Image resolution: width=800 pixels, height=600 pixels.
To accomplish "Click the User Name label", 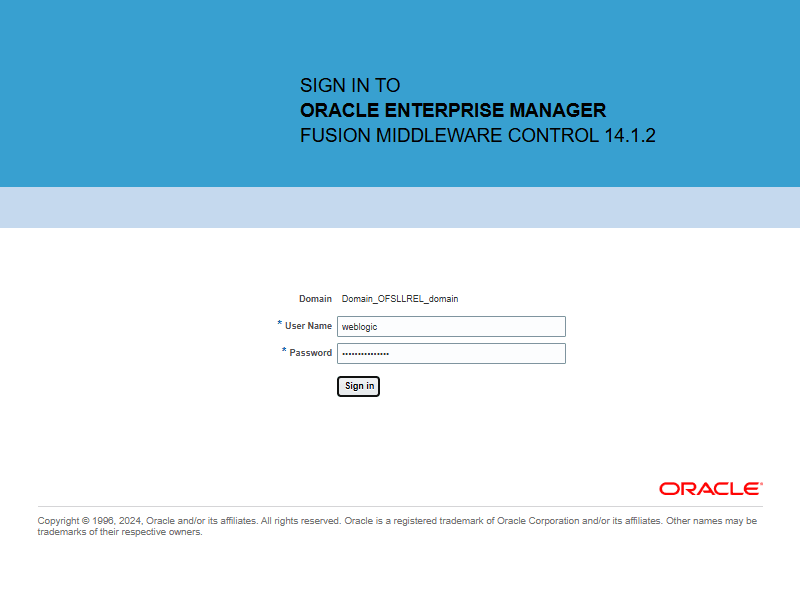I will 308,326.
